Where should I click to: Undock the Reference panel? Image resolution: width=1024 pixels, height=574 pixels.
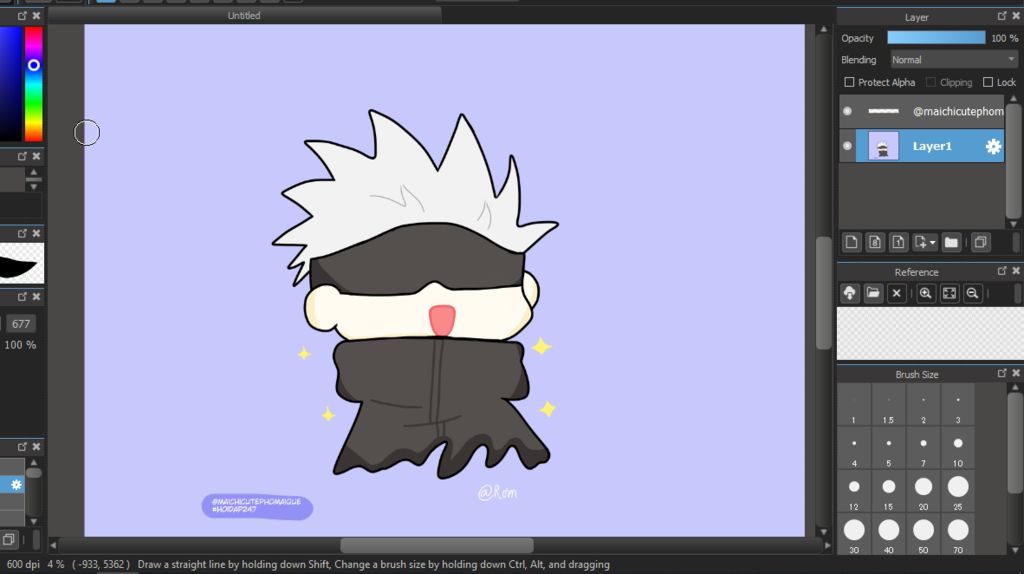click(1002, 270)
